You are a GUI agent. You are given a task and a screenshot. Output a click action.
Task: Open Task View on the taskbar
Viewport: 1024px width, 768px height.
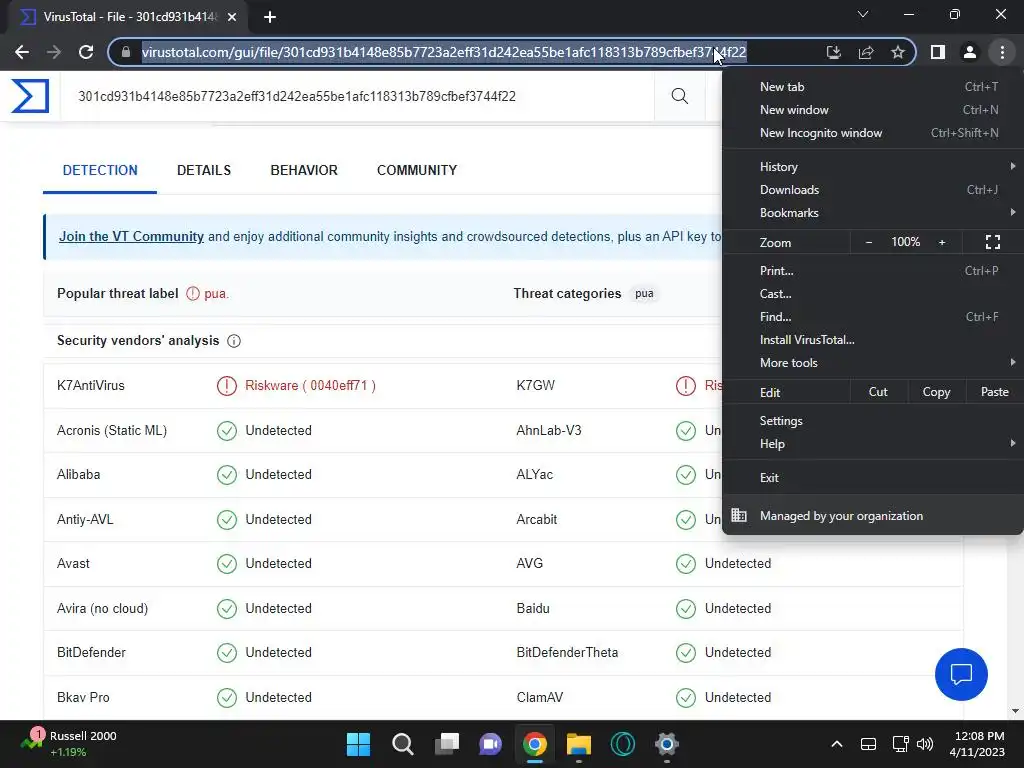point(447,744)
